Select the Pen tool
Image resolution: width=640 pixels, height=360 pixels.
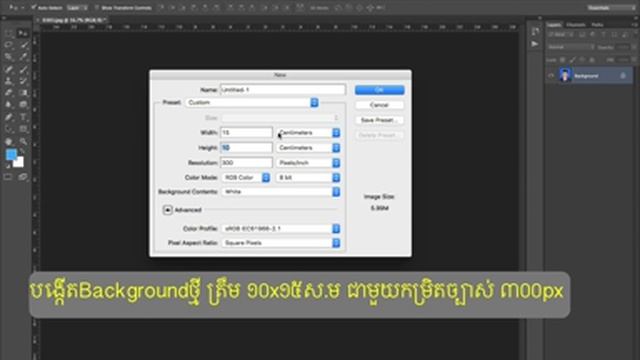(9, 117)
